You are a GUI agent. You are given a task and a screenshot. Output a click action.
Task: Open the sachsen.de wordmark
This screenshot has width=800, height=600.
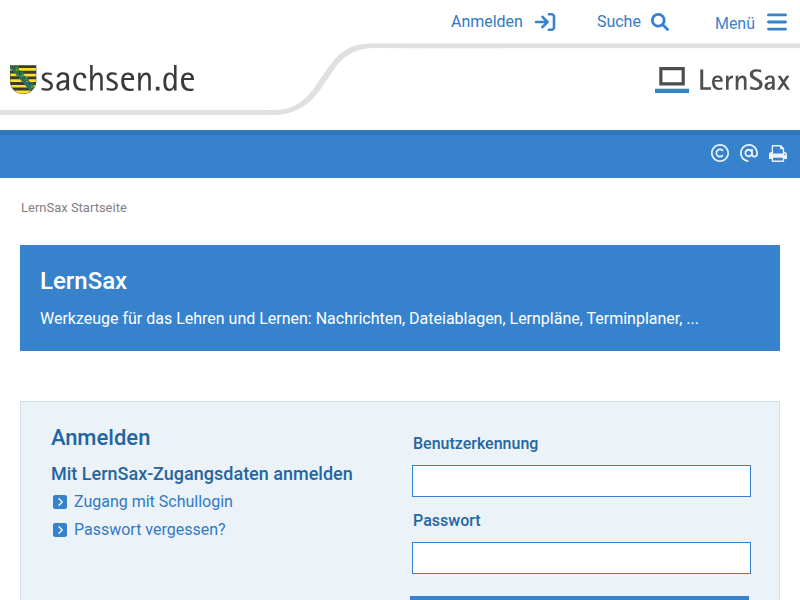(118, 80)
